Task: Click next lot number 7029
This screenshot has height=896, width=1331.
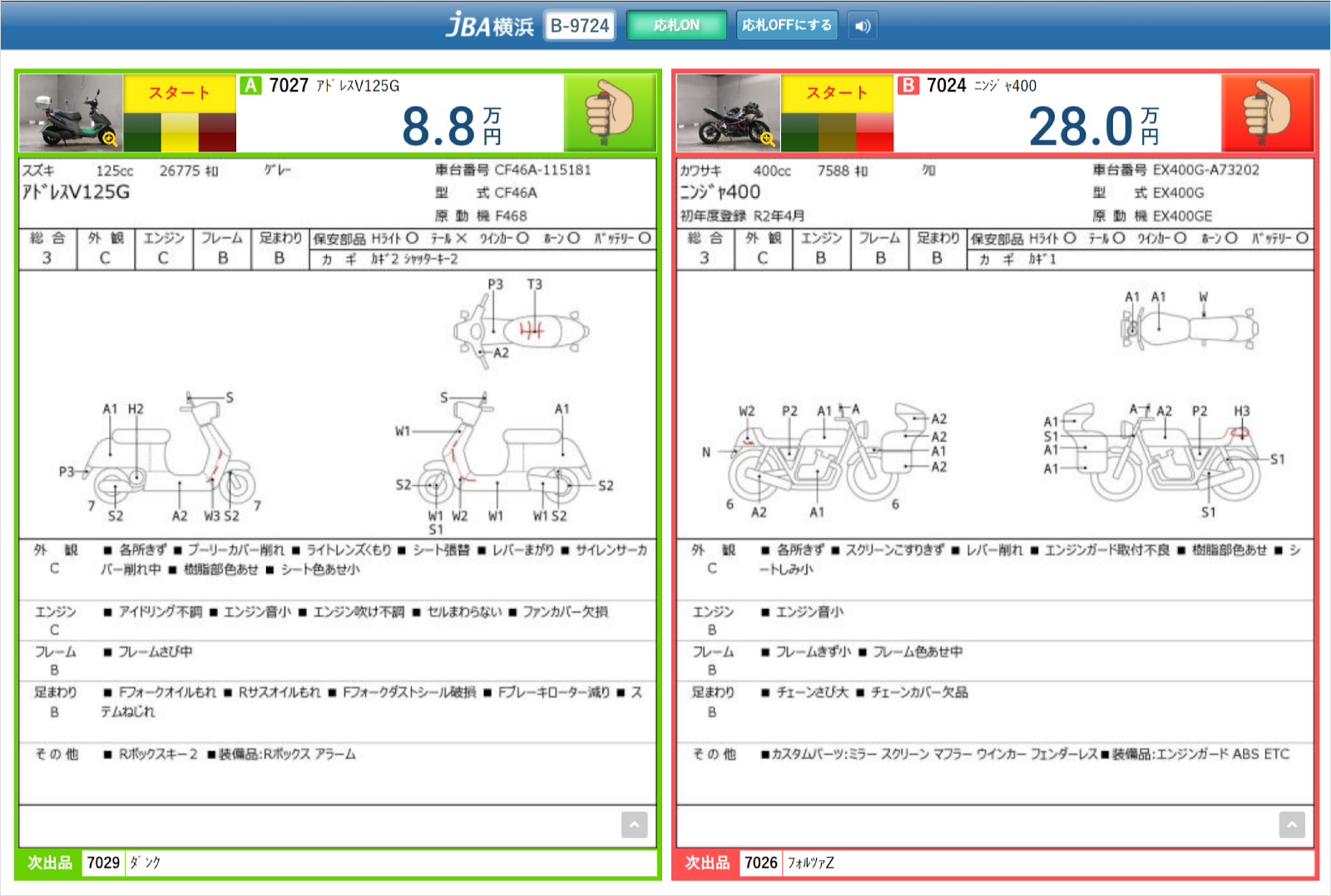Action: click(x=103, y=863)
